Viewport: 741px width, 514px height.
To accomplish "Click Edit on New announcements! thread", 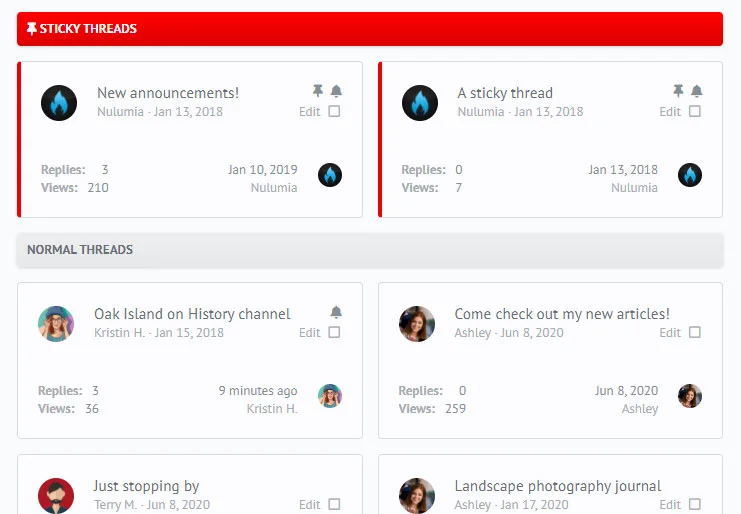I will click(x=310, y=111).
